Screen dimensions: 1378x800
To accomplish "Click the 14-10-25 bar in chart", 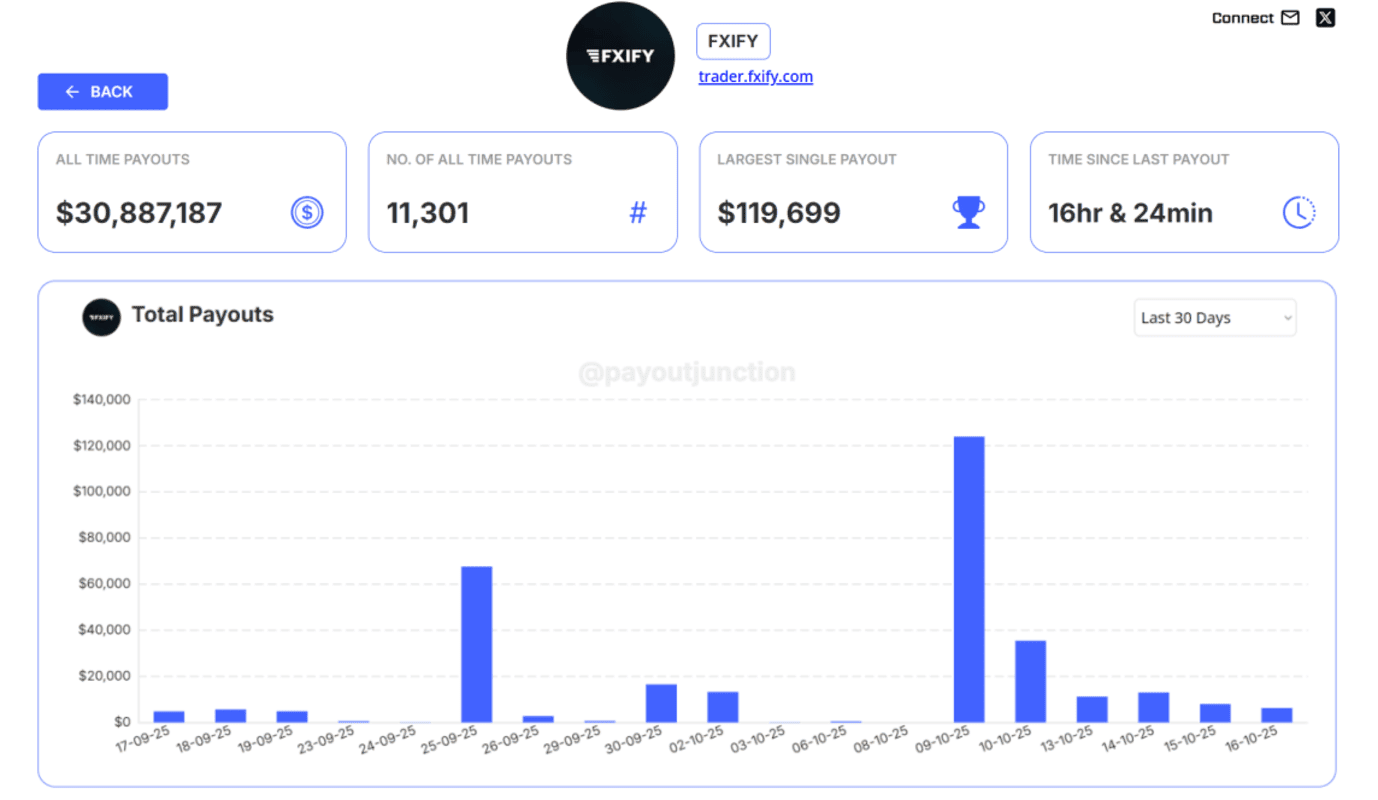I will point(1153,707).
